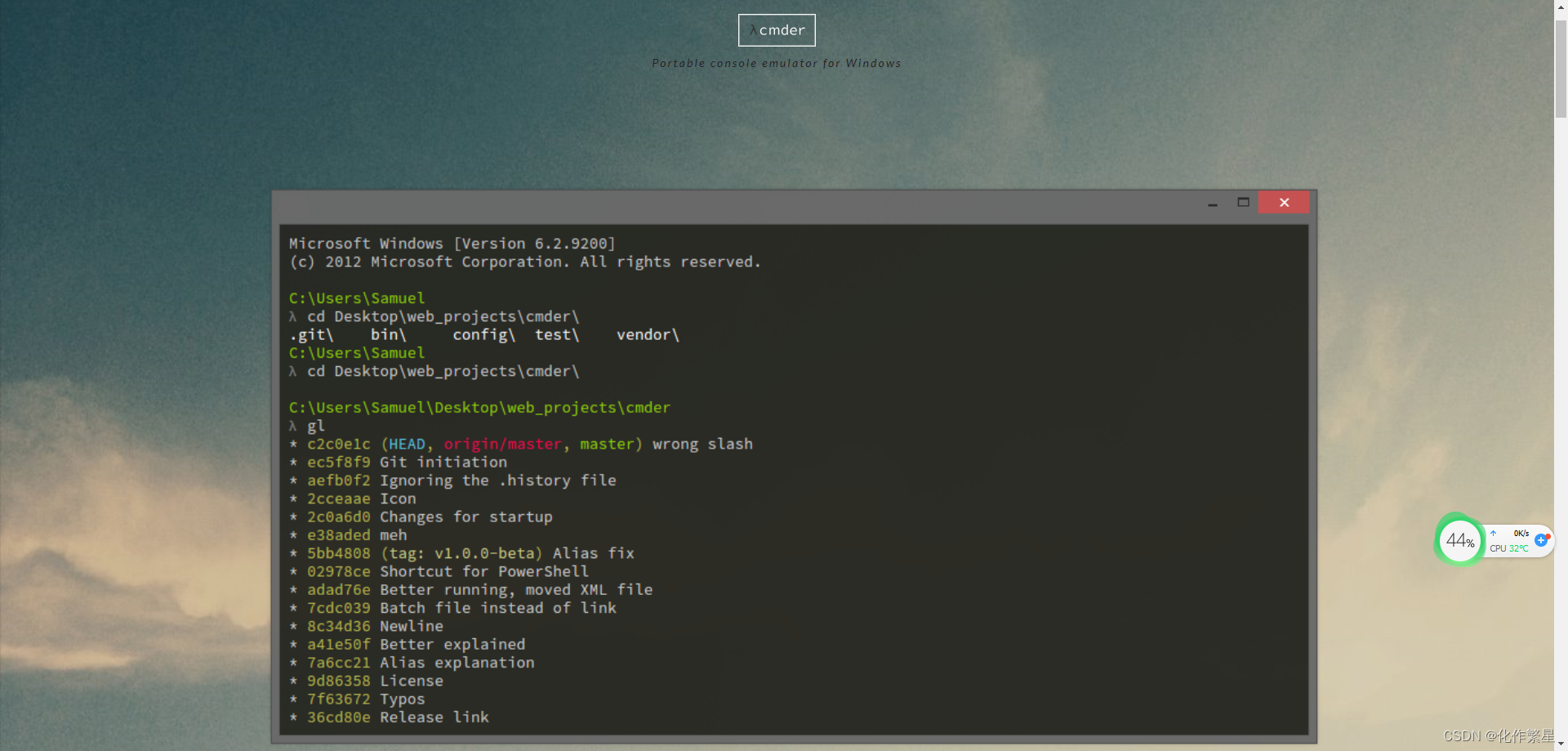Image resolution: width=1568 pixels, height=751 pixels.
Task: Click commit '2cceaae Icon'
Action: click(x=362, y=499)
